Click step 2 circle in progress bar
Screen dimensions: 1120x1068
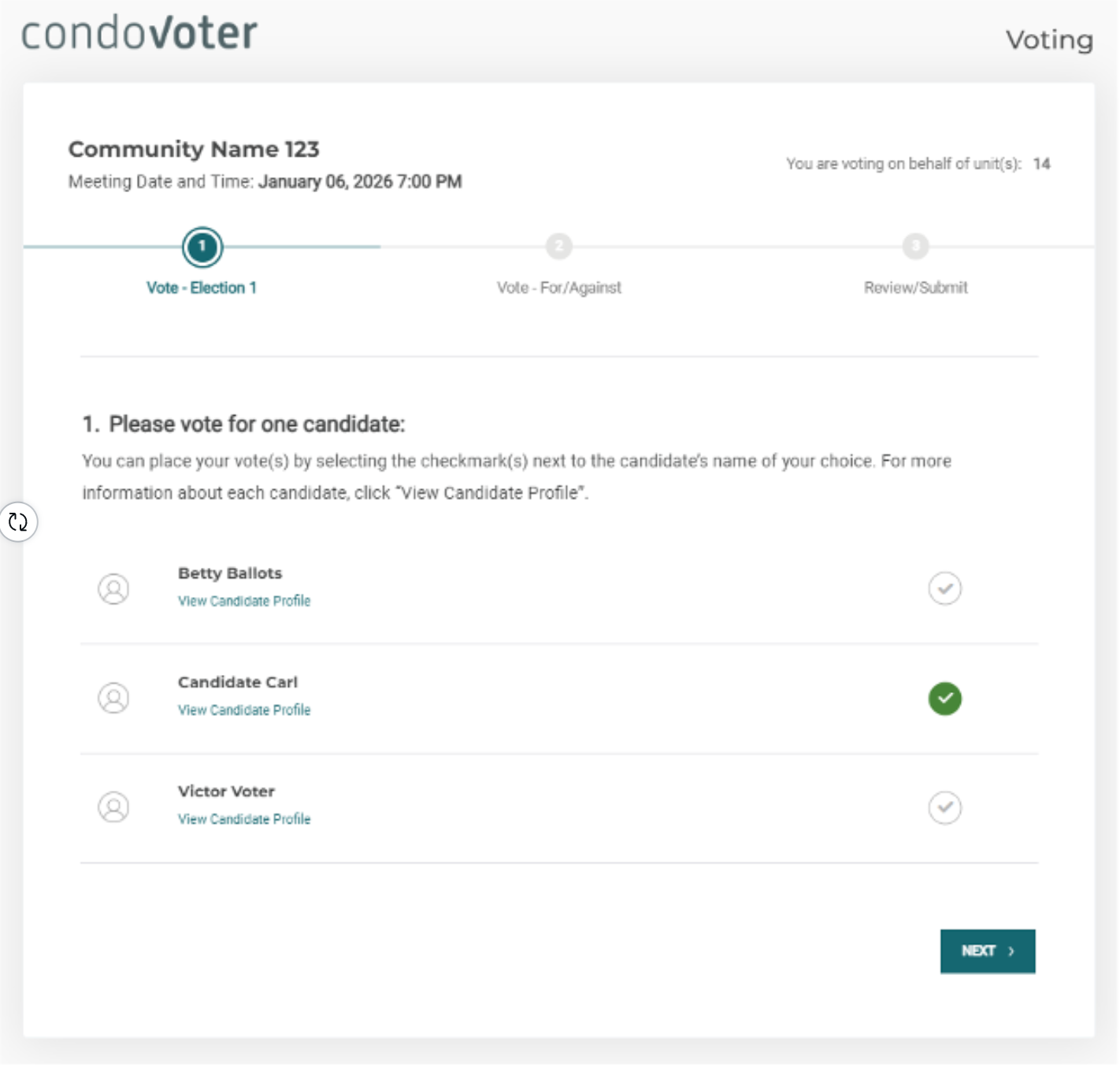(558, 246)
